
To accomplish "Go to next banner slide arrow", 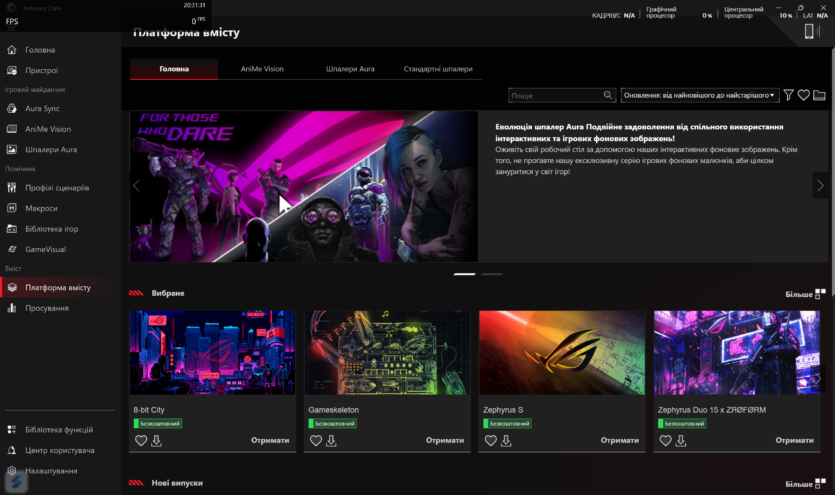I will pyautogui.click(x=820, y=185).
